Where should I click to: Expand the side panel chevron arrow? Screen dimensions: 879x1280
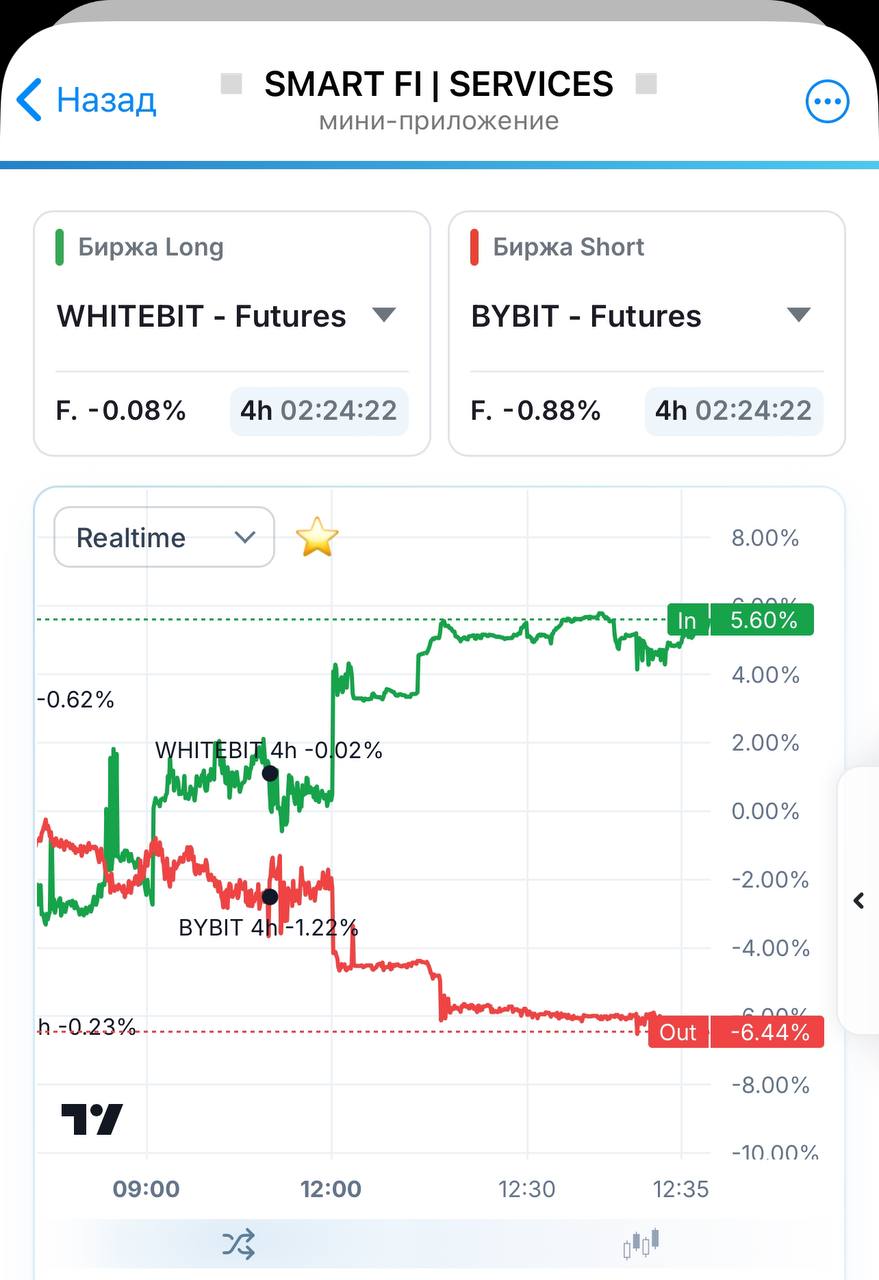(859, 900)
